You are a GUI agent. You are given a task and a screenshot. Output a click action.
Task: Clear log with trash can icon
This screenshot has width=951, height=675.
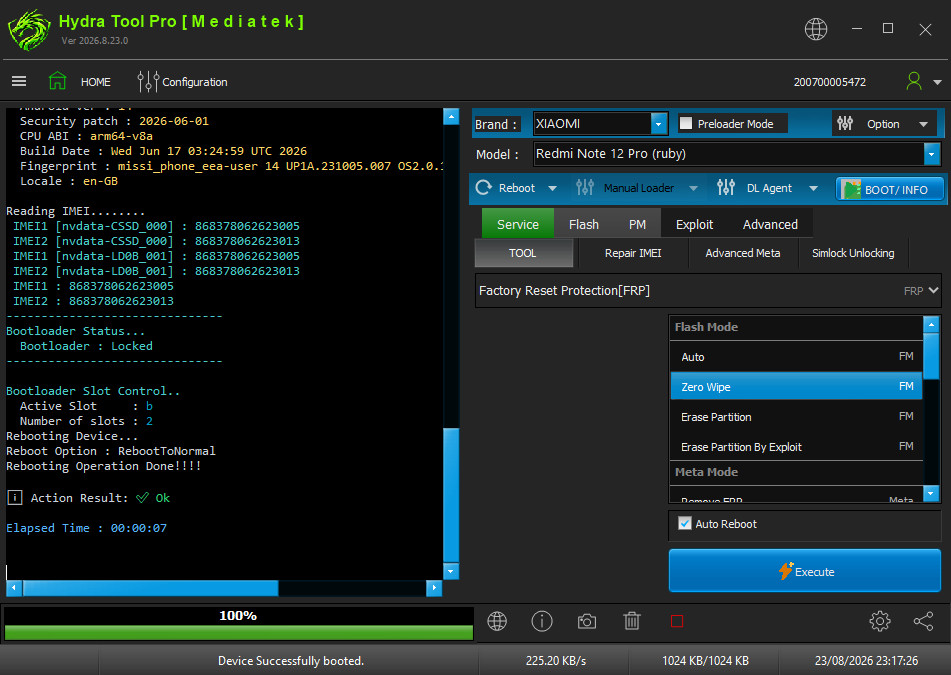[632, 621]
